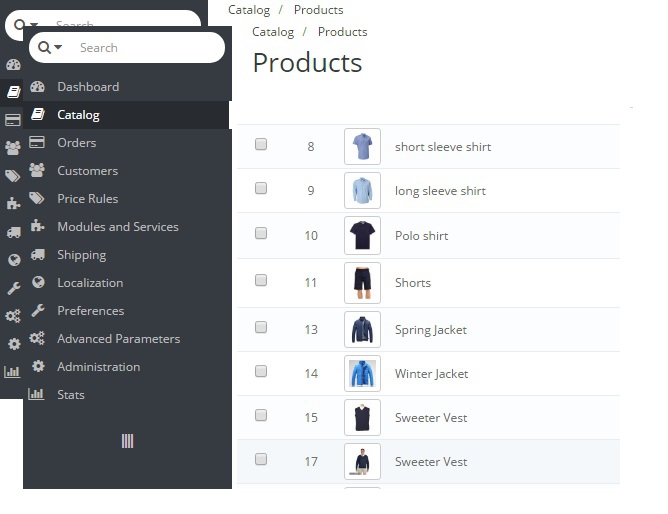The height and width of the screenshot is (514, 668).
Task: Check the Polo shirt row checkbox
Action: coord(261,234)
